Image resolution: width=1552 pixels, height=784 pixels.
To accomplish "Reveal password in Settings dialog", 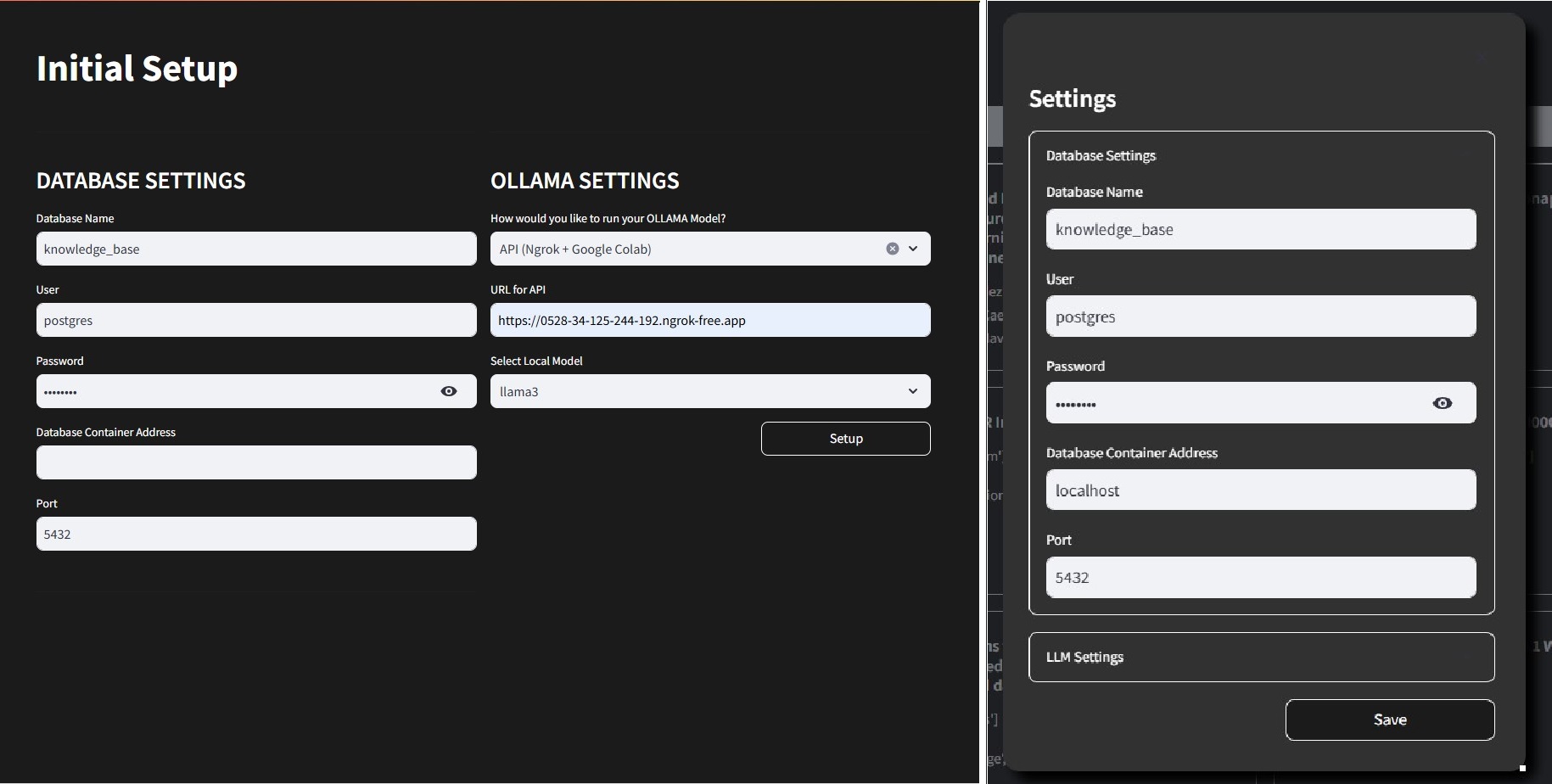I will click(1442, 403).
